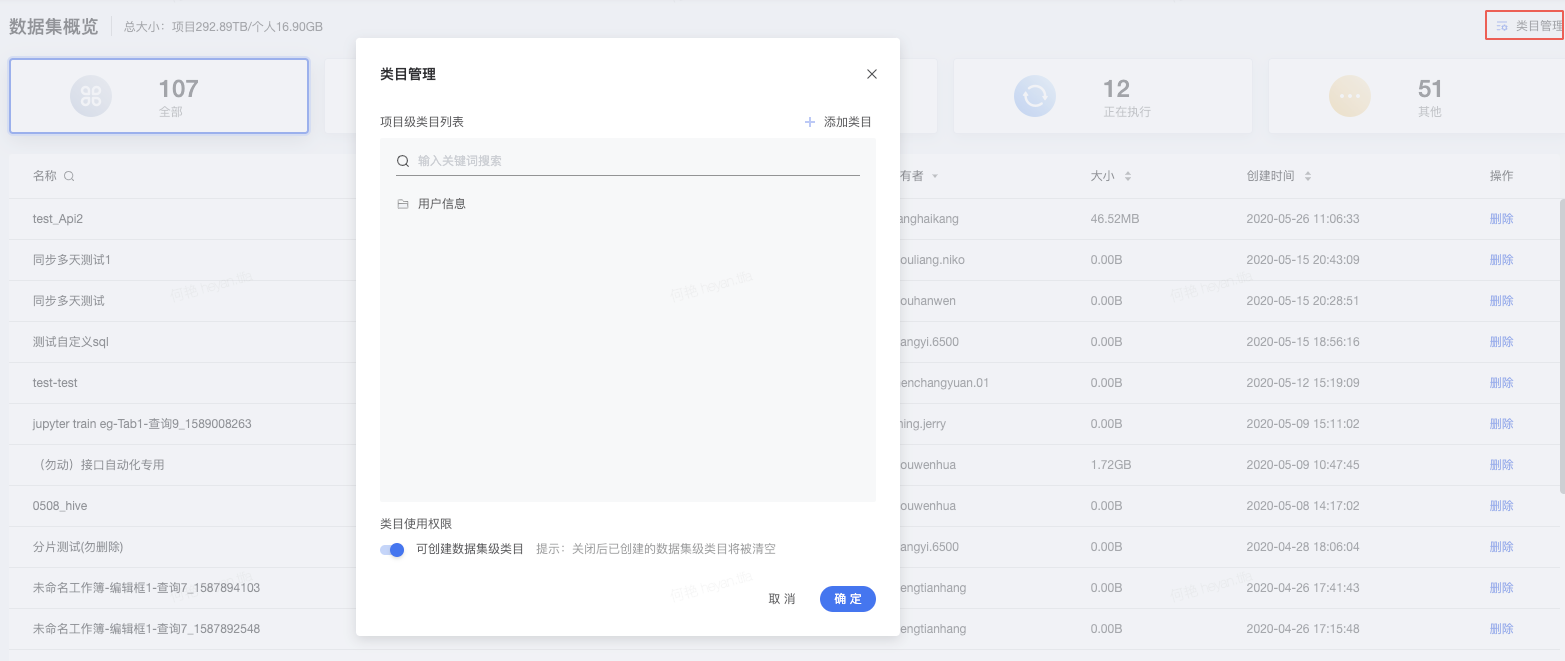Viewport: 1565px width, 661px height.
Task: Select the 107 全部 datasets card
Action: coord(159,96)
